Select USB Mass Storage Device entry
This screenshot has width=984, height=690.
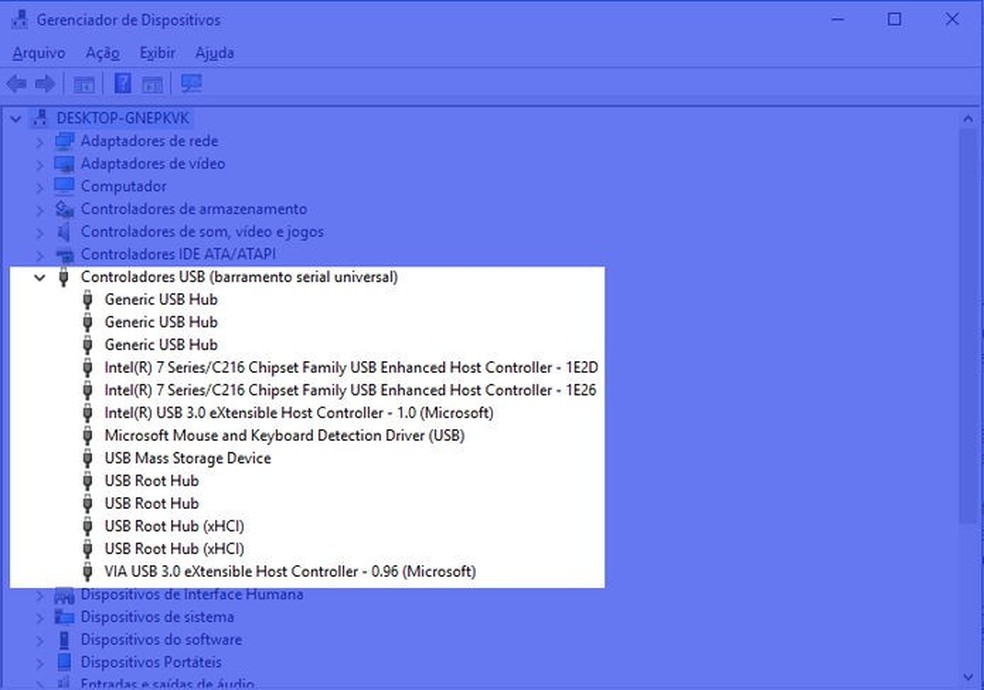click(x=188, y=458)
